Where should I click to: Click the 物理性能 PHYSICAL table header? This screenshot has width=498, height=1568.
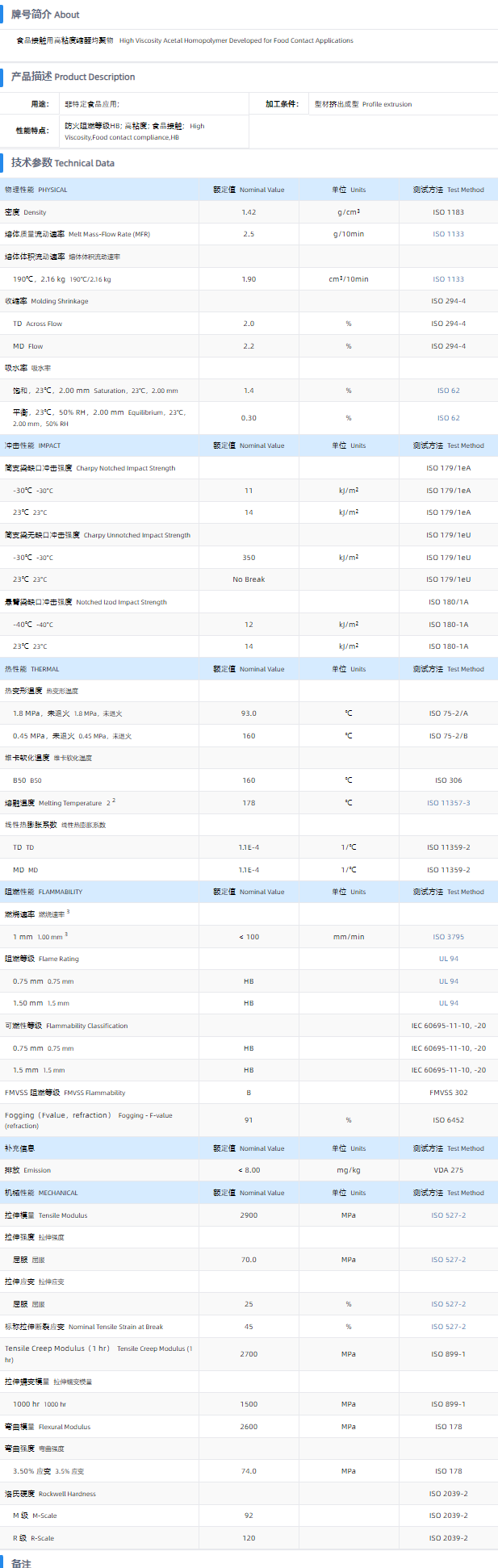(36, 190)
